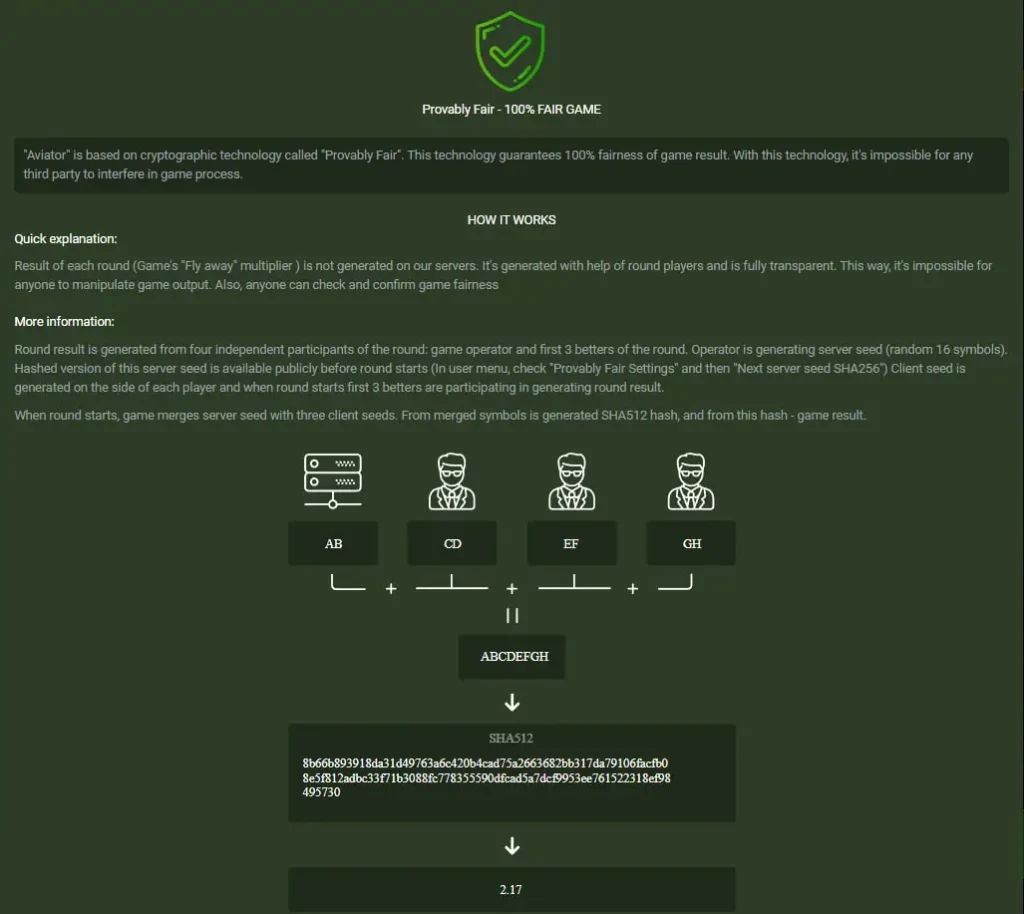
Task: Click the HOW IT WORKS heading
Action: pos(511,220)
